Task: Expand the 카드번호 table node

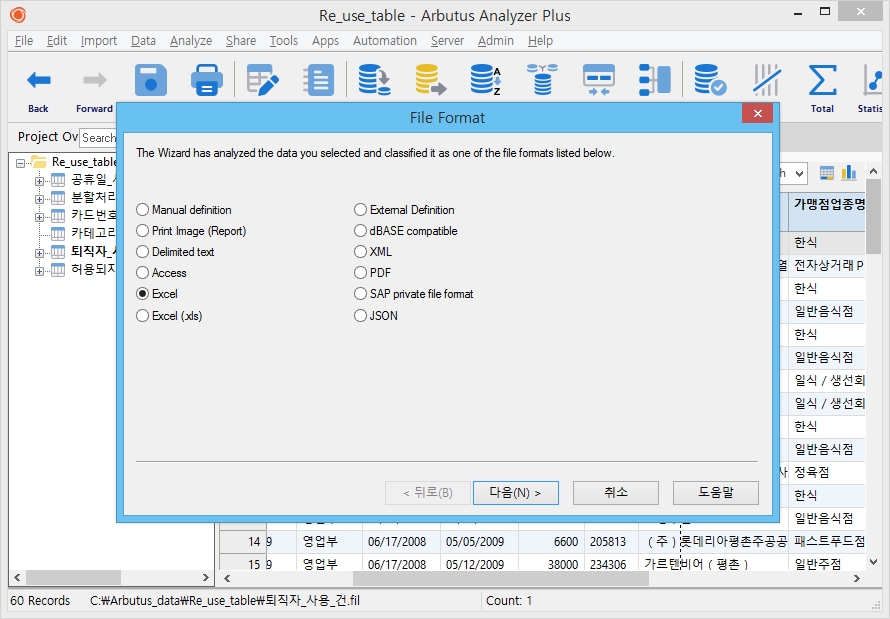Action: pos(39,217)
